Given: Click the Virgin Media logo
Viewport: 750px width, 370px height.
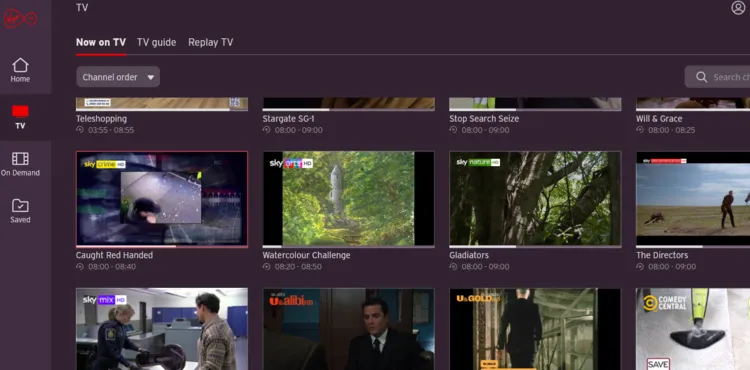Looking at the screenshot, I should point(20,19).
